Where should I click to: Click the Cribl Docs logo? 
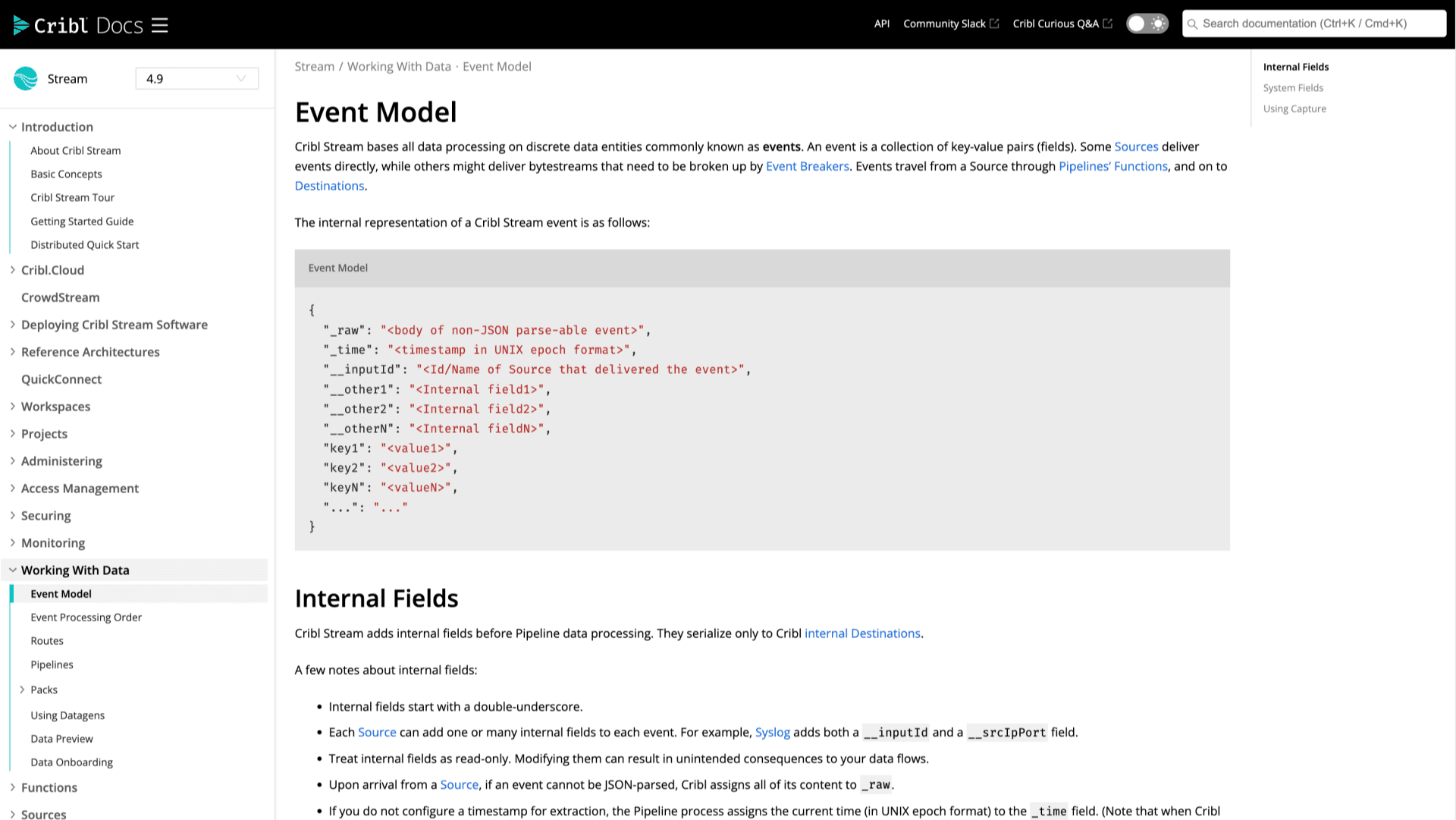tap(78, 25)
